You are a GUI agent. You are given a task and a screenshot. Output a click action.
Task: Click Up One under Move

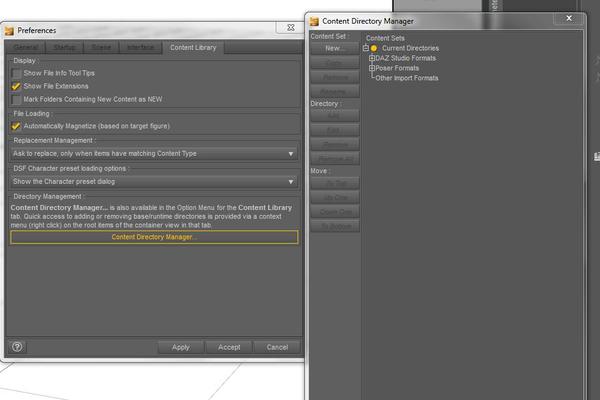coord(335,198)
